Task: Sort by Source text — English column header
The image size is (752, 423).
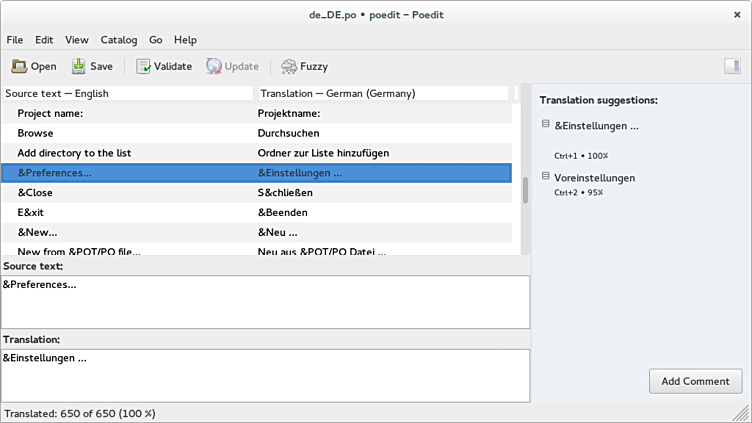Action: (x=127, y=93)
